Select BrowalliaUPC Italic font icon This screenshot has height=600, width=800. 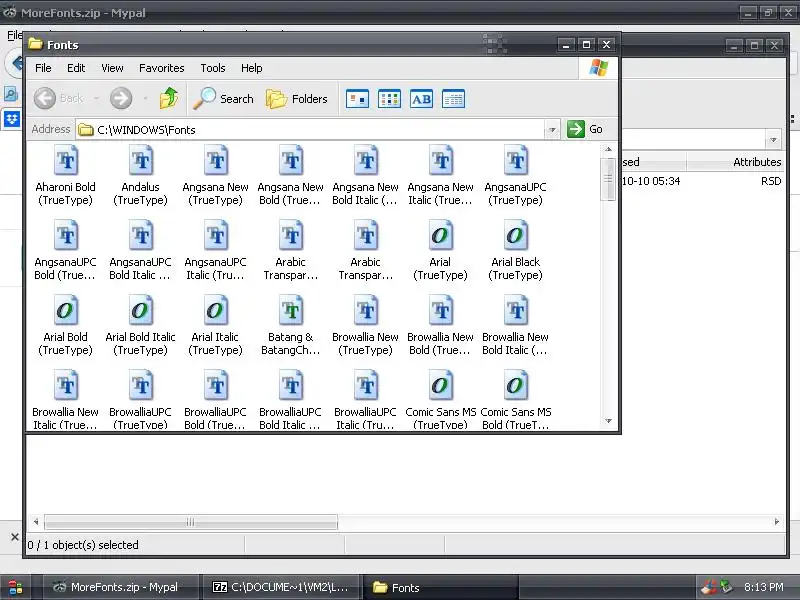pos(366,385)
